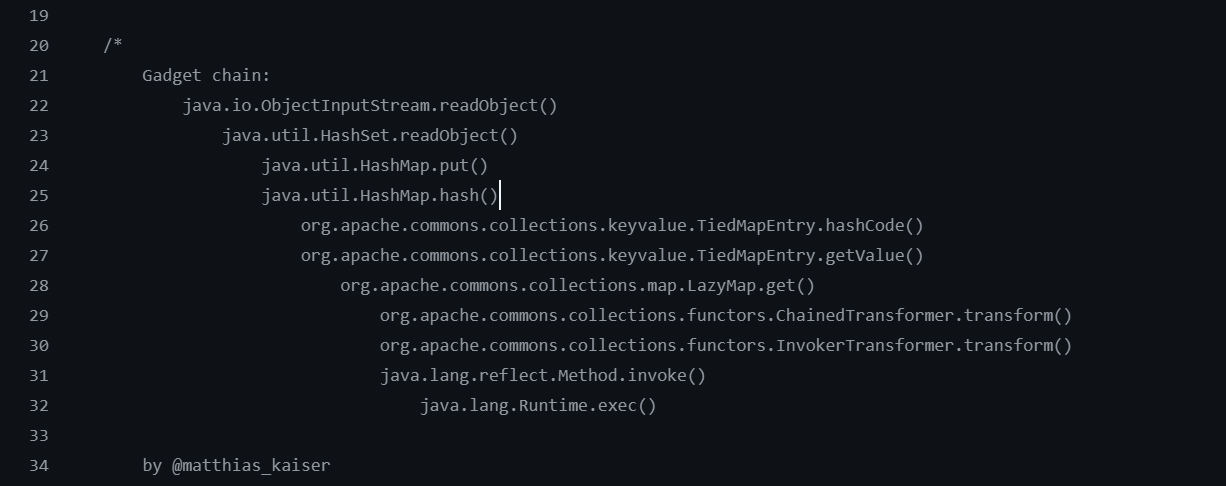The height and width of the screenshot is (486, 1226).
Task: Click the @matthias_kaiser author mention
Action: pos(250,466)
